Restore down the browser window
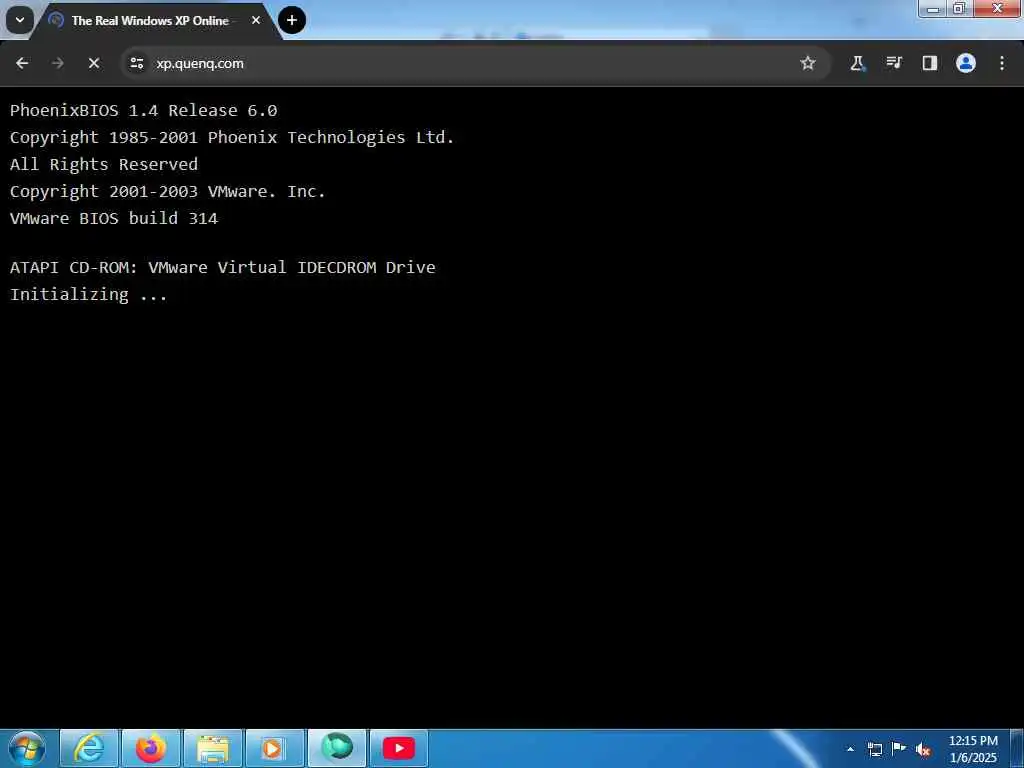Screen dimensions: 1024x768 959,8
